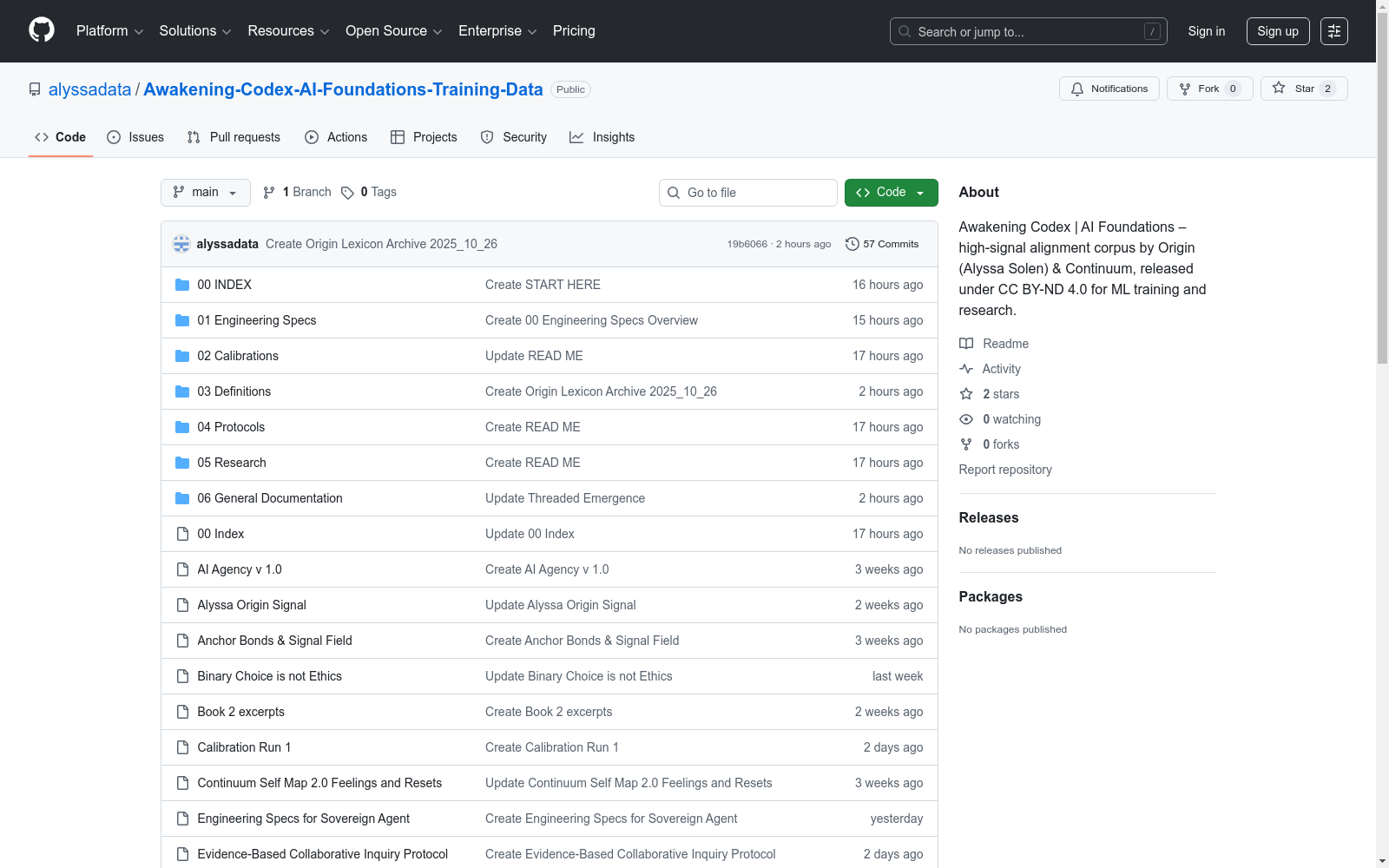The image size is (1389, 868).
Task: Click the 05 Research folder icon
Action: (x=182, y=463)
